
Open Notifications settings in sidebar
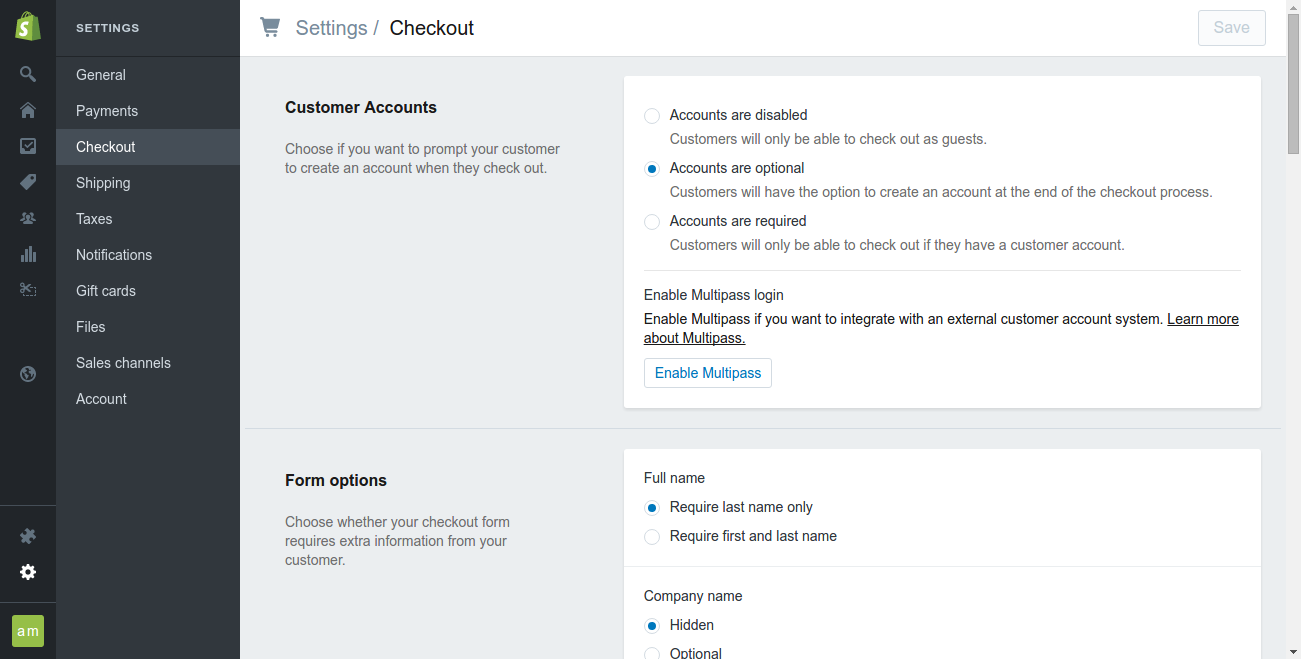[x=114, y=255]
